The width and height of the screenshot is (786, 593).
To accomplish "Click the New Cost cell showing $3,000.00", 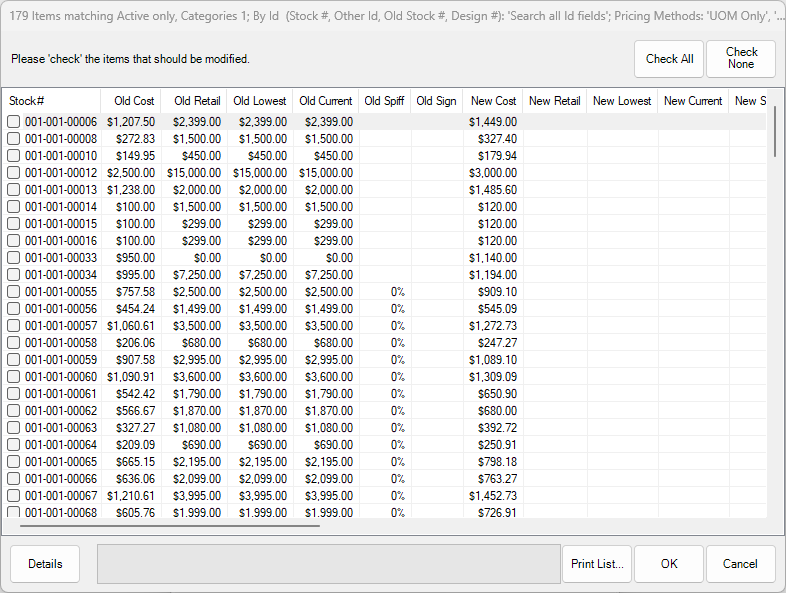I will click(x=492, y=173).
